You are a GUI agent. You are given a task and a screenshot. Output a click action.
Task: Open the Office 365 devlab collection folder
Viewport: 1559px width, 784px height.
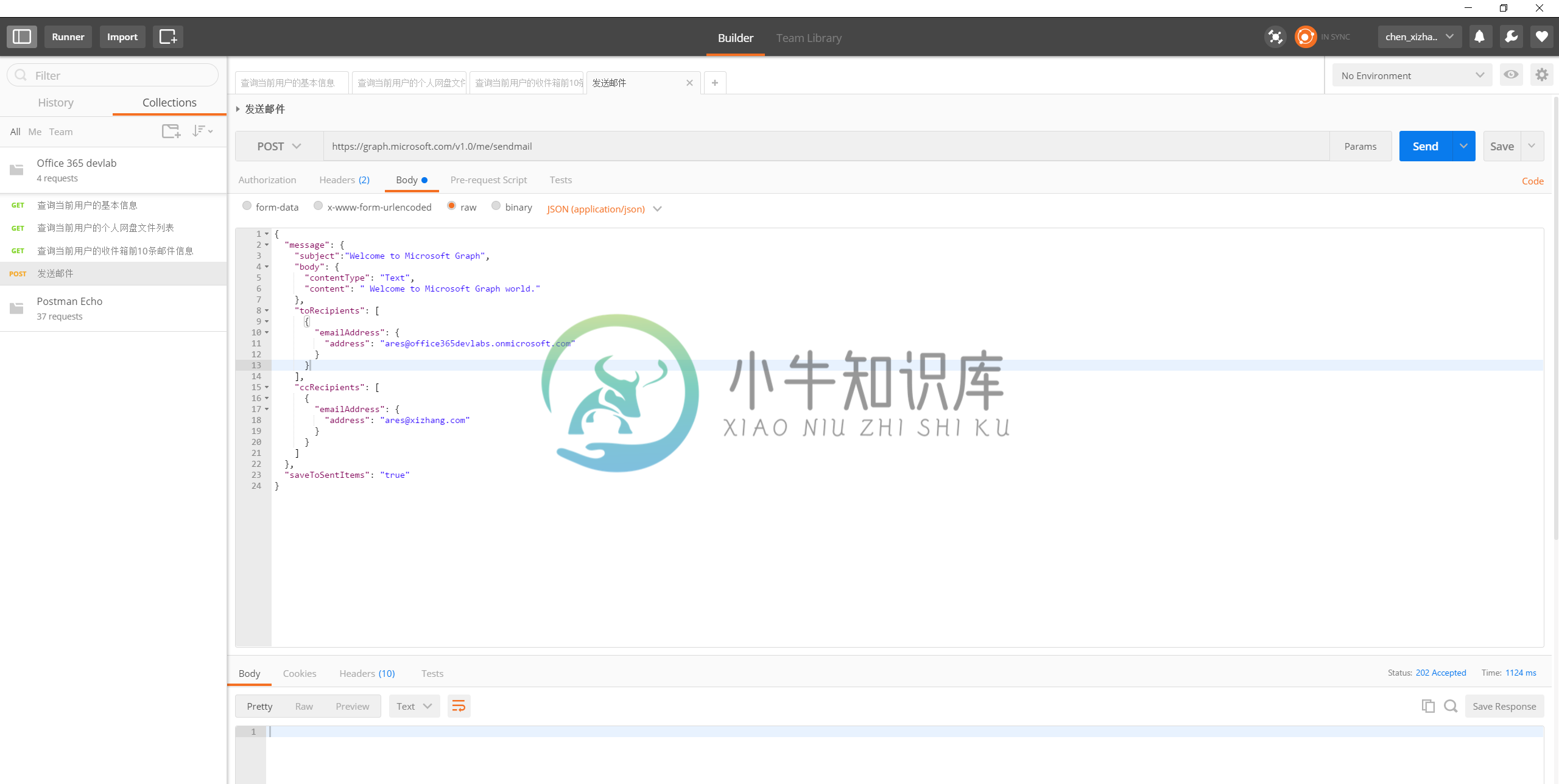[113, 170]
